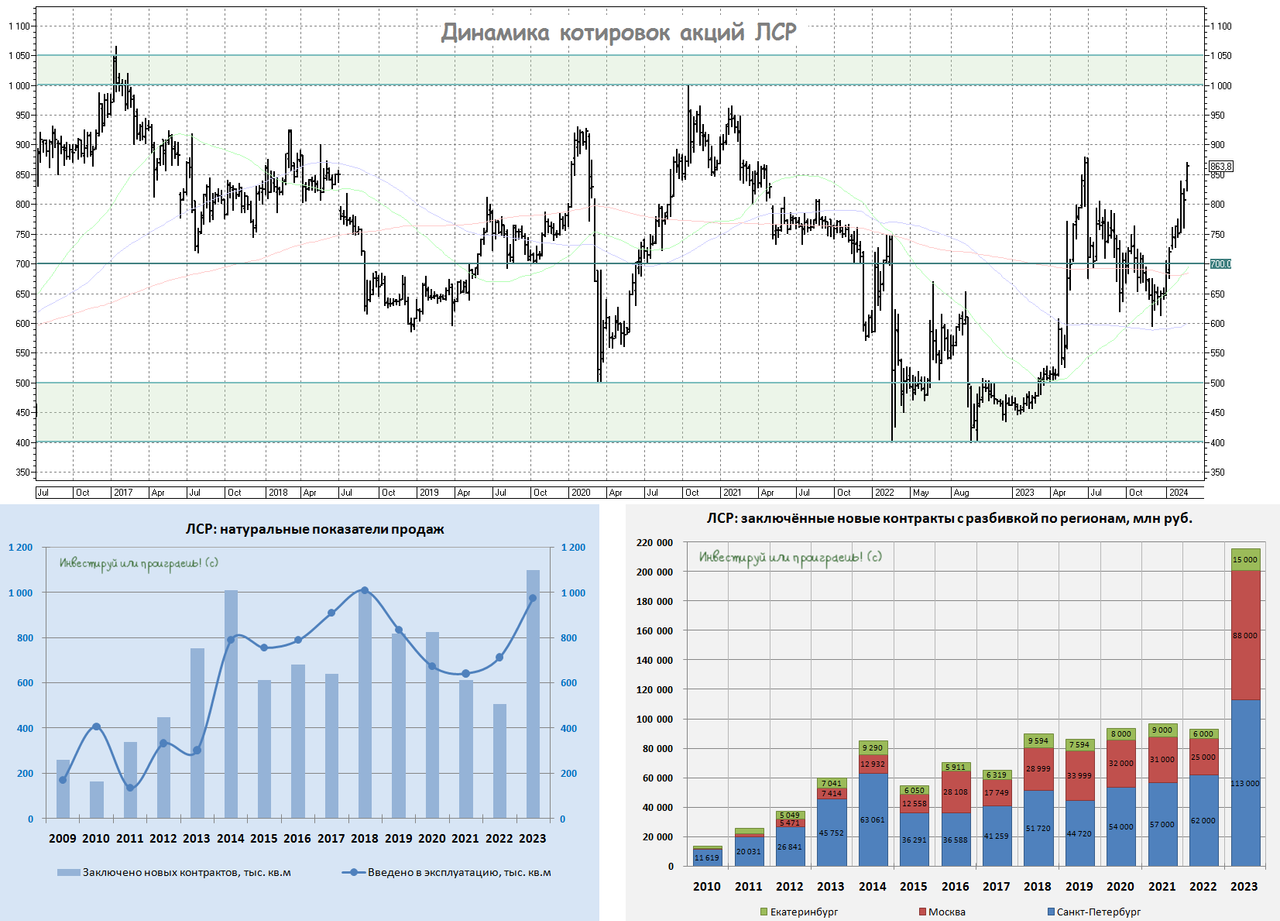Click the 28 999 data label

point(1037,770)
